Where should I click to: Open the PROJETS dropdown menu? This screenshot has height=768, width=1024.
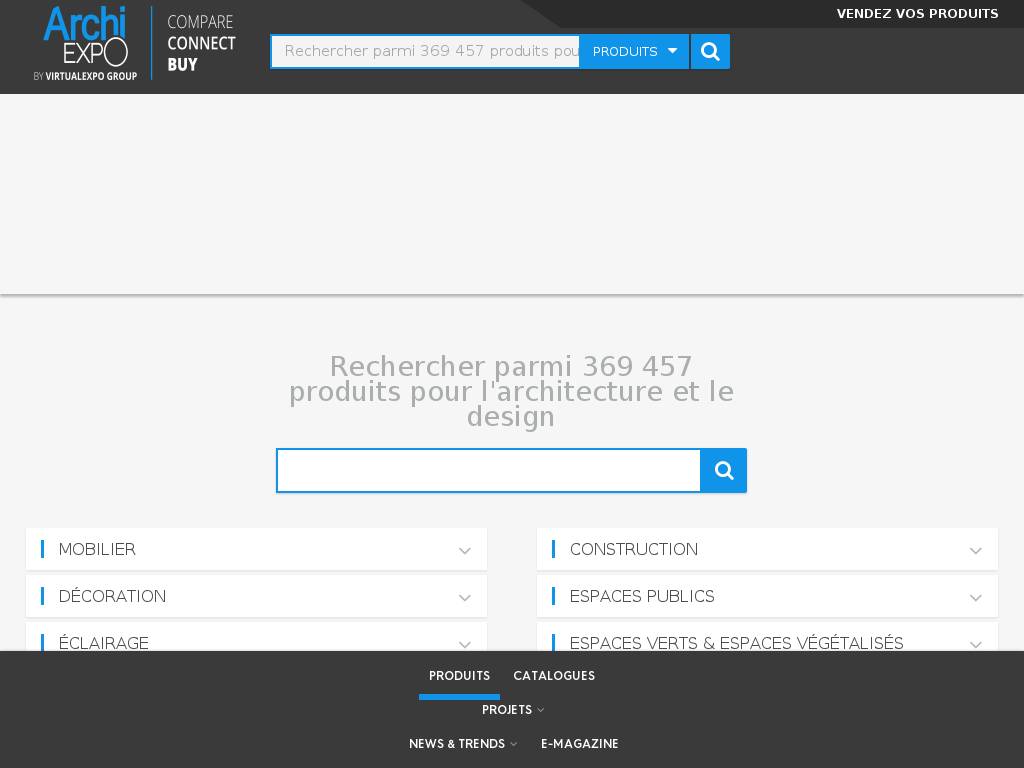(x=512, y=710)
